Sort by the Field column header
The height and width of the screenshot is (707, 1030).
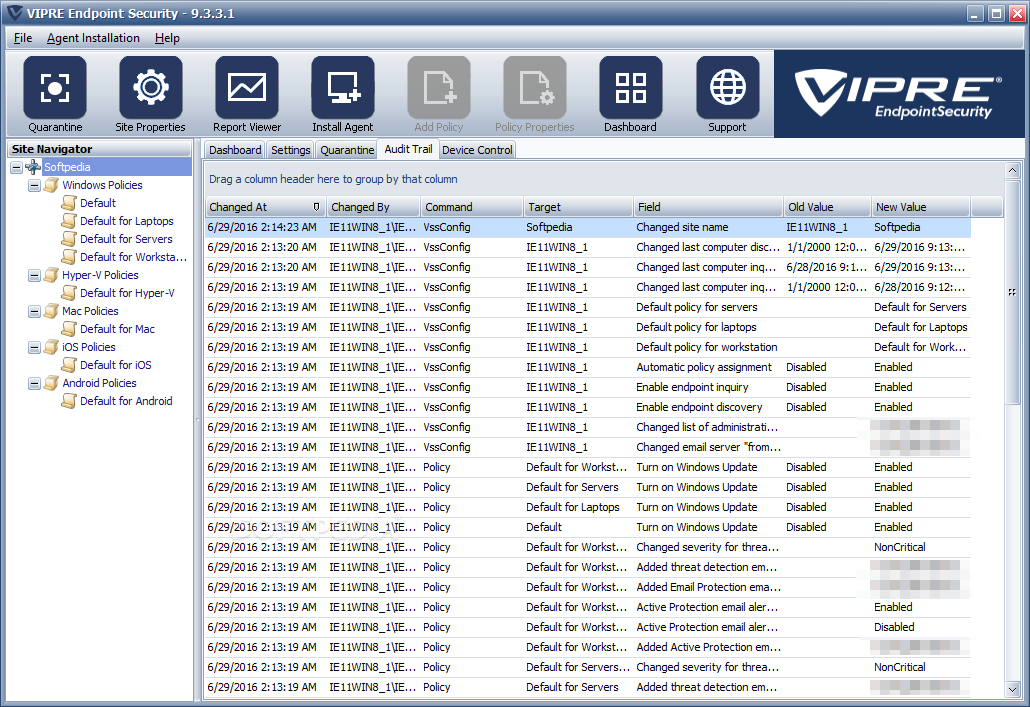click(708, 207)
